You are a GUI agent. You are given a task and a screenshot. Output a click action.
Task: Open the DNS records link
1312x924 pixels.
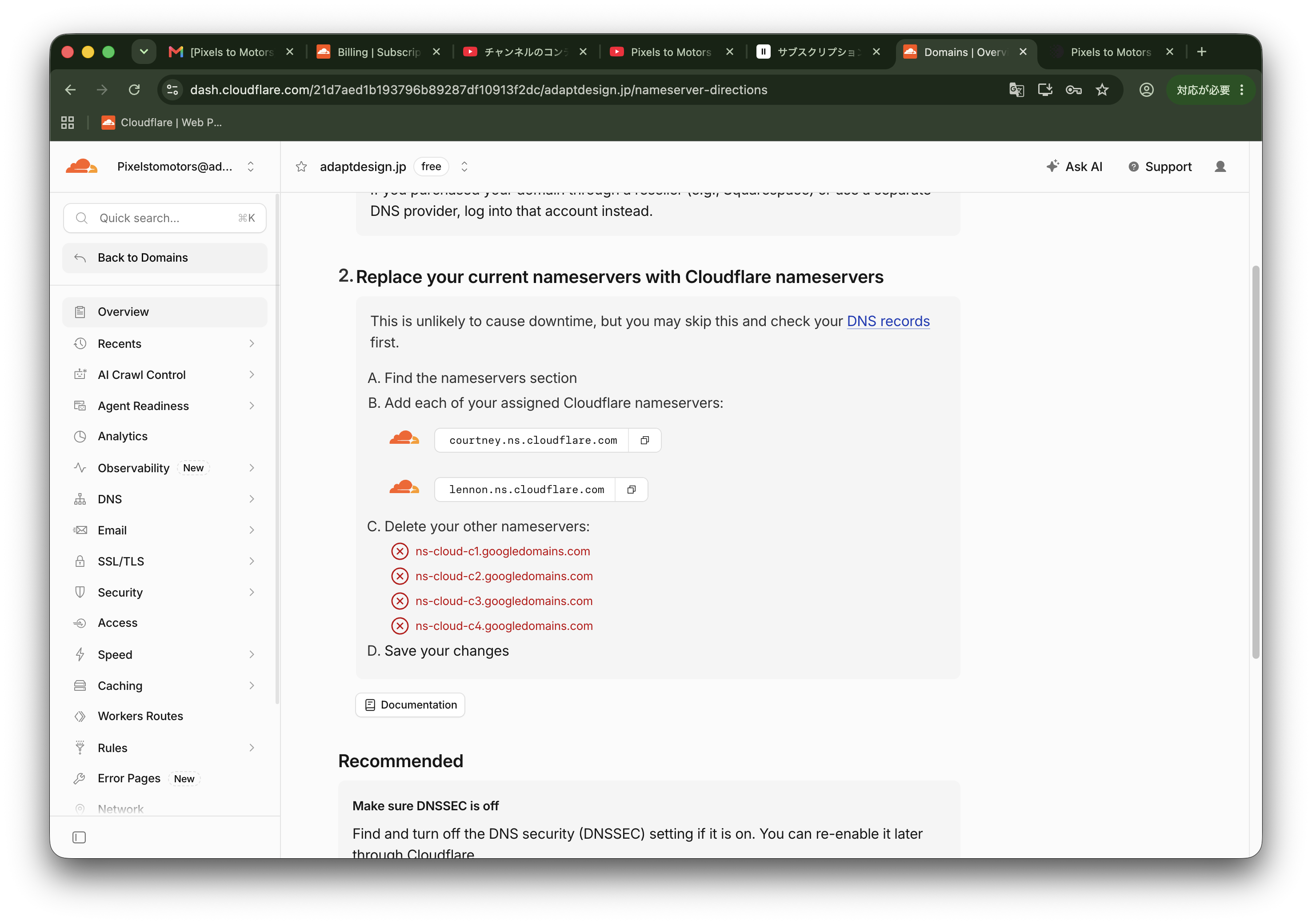click(888, 322)
